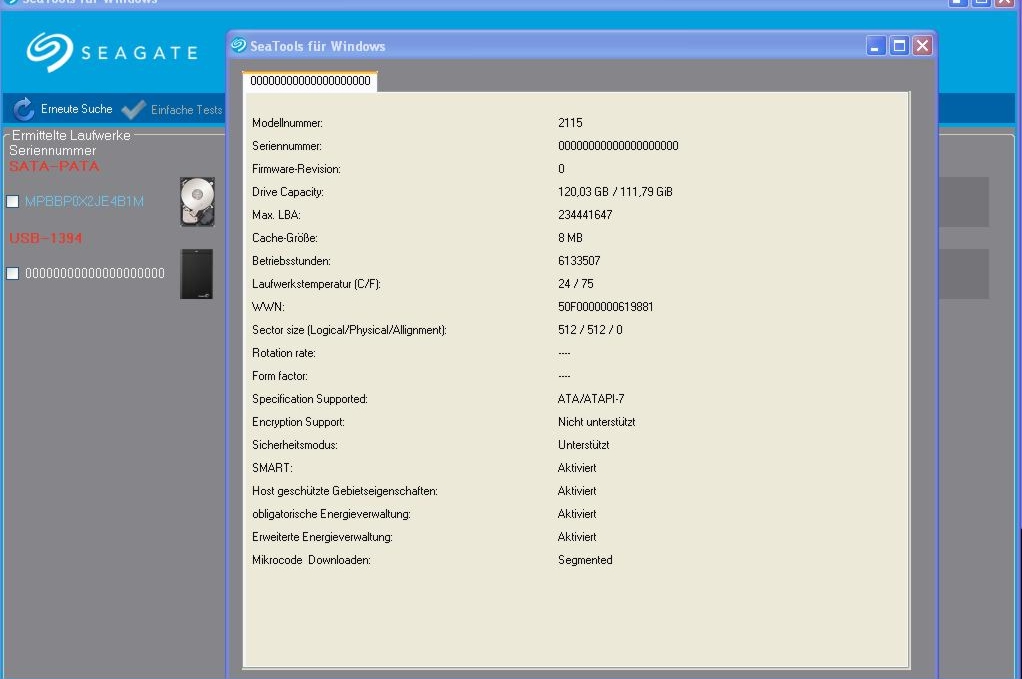Open the 00000000000000000000 tab in the dialog
The height and width of the screenshot is (679, 1022).
[310, 81]
